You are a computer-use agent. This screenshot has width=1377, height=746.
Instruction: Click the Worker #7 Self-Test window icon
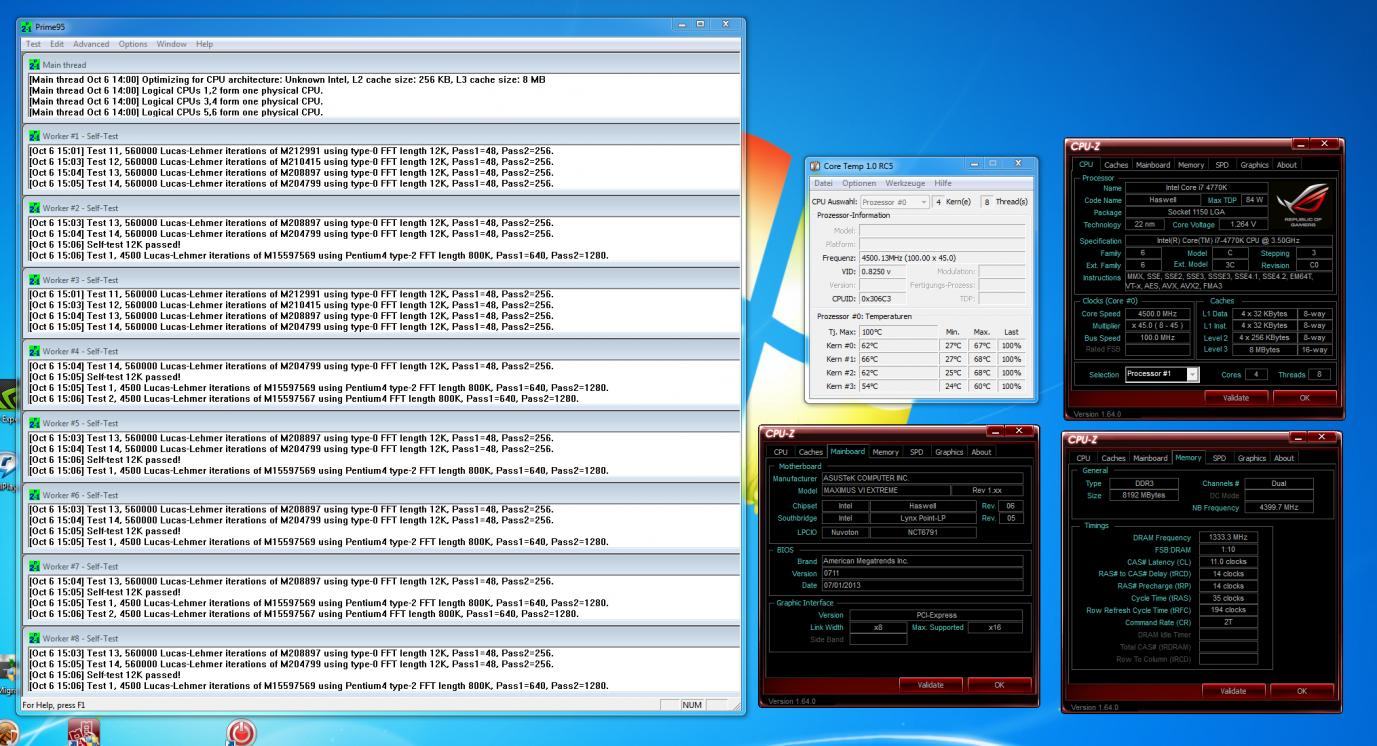coord(35,566)
